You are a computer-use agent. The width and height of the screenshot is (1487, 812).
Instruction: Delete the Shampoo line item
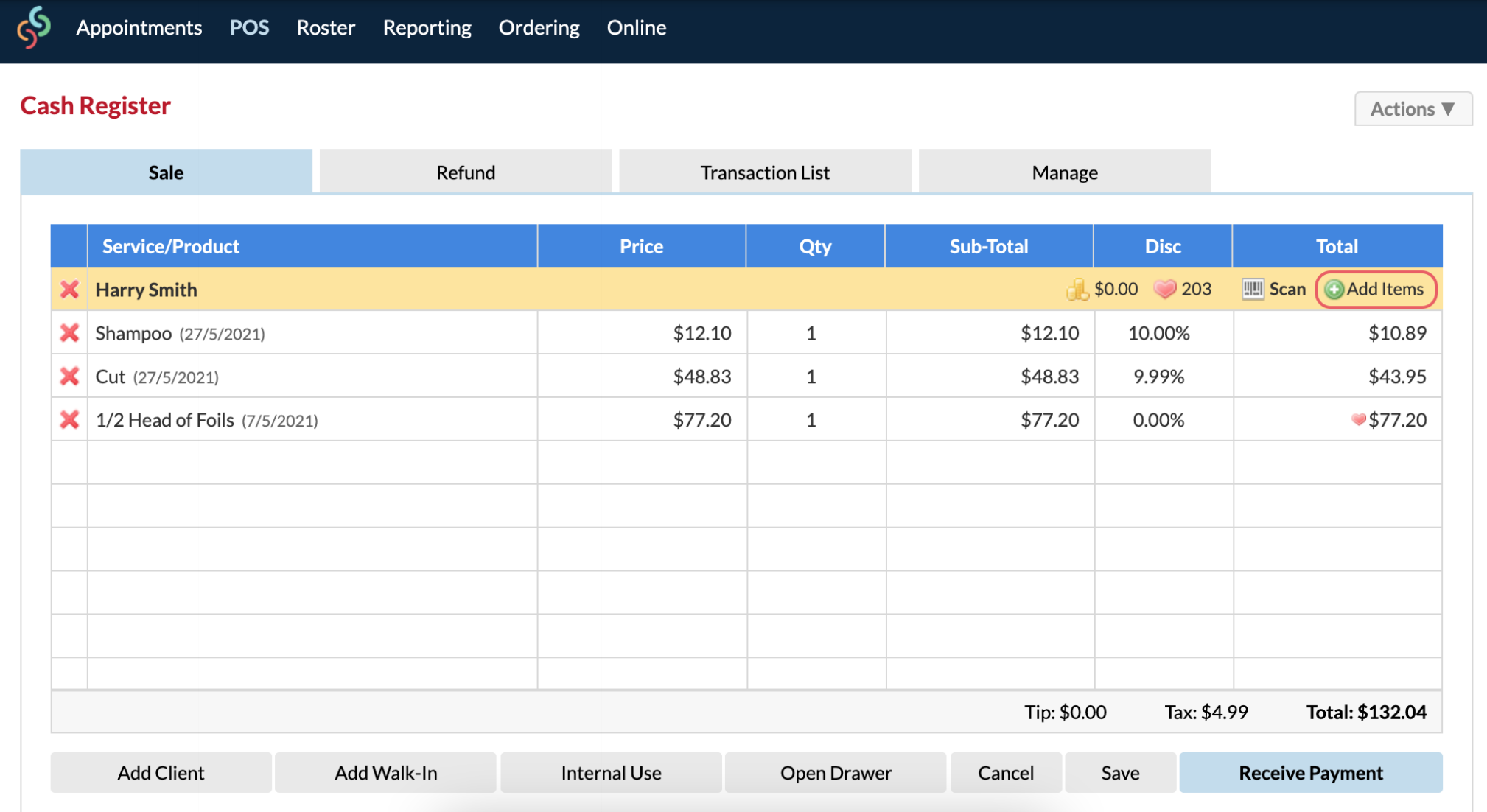coord(69,332)
